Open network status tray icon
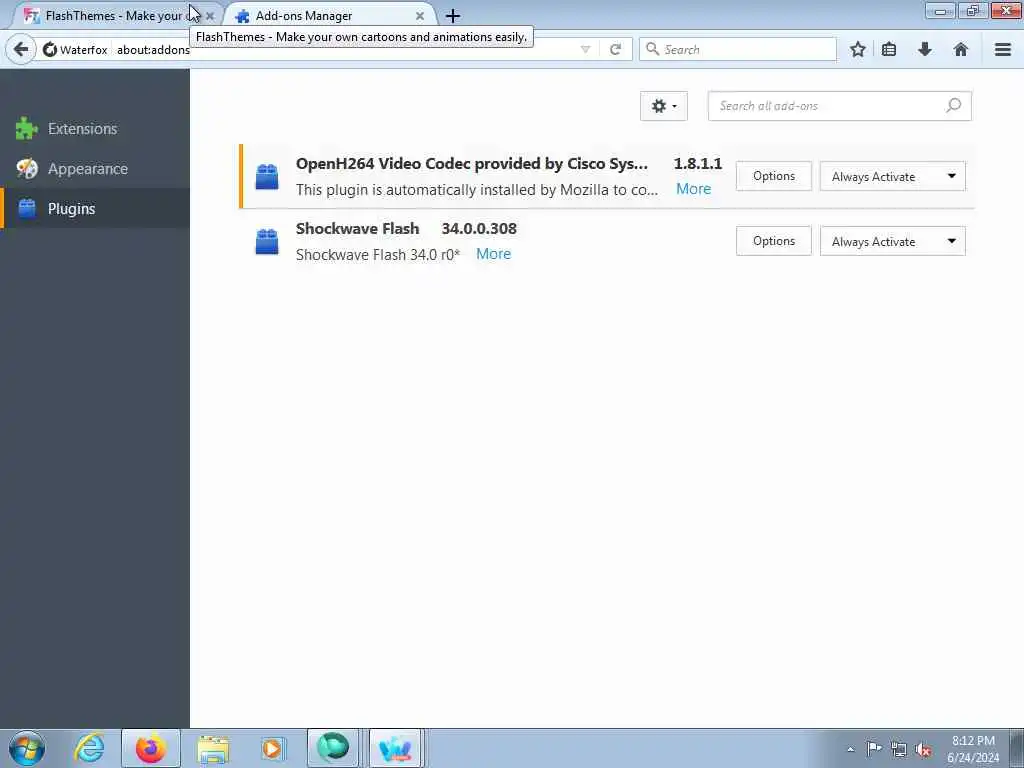 (899, 750)
